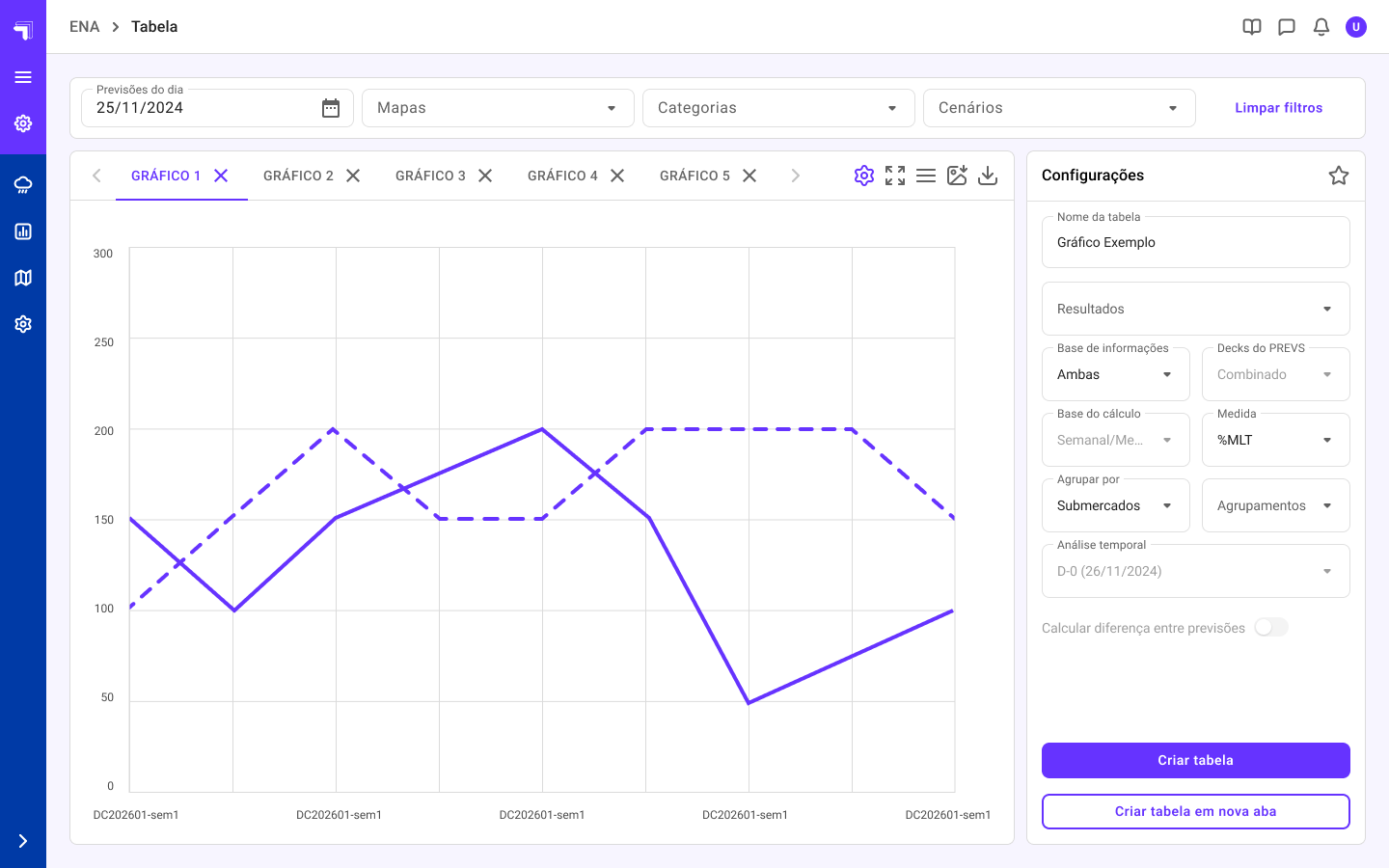This screenshot has width=1389, height=868.
Task: Toggle Calcular diferença entre previsões switch
Action: (1270, 628)
